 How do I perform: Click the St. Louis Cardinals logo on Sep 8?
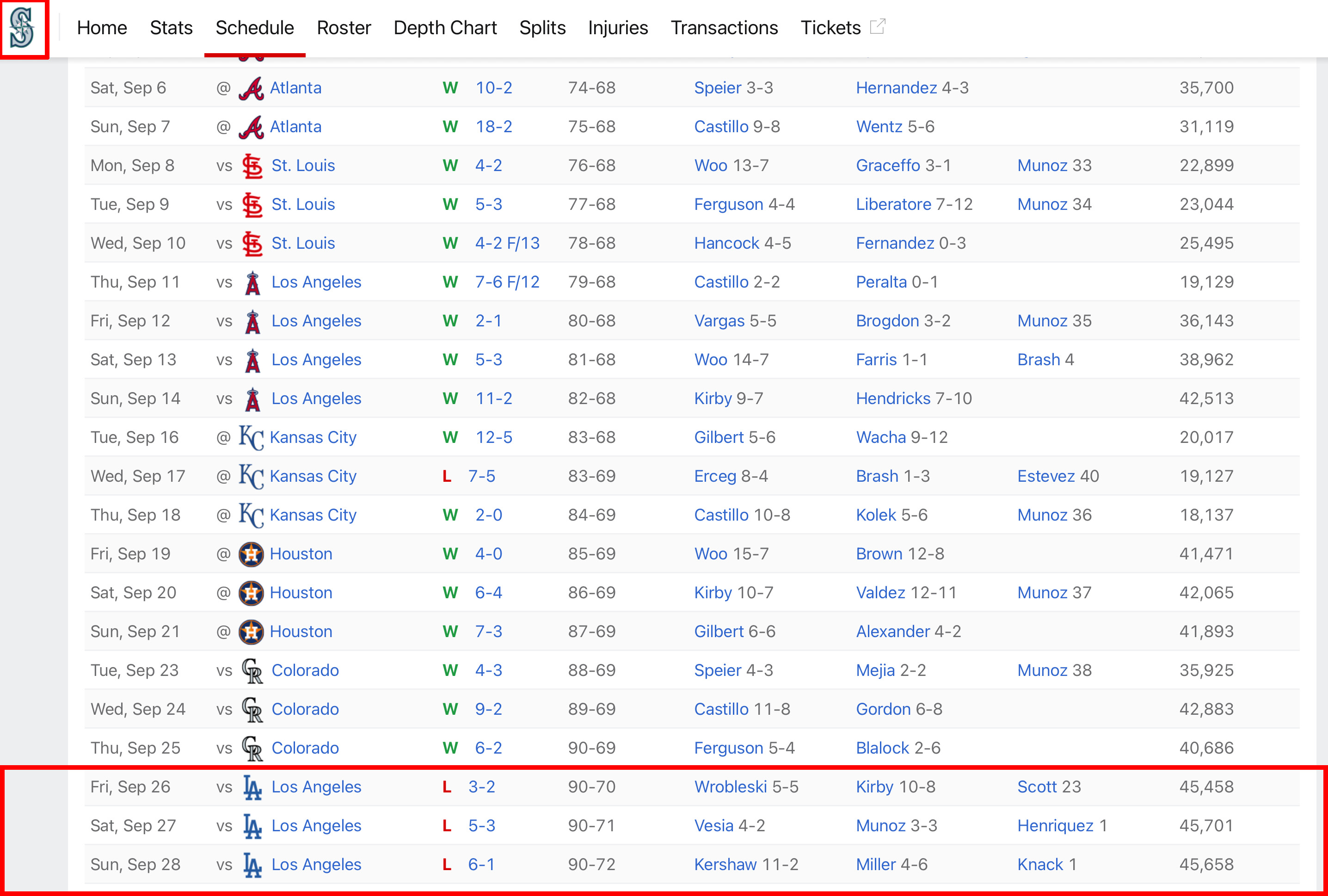pyautogui.click(x=252, y=166)
